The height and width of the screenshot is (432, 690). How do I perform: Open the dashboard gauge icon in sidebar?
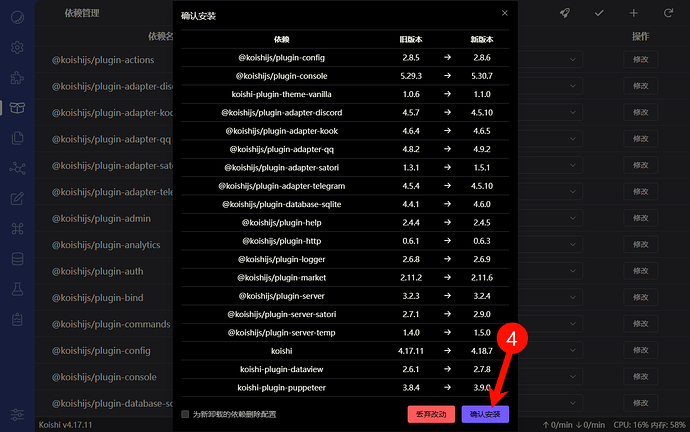17,17
